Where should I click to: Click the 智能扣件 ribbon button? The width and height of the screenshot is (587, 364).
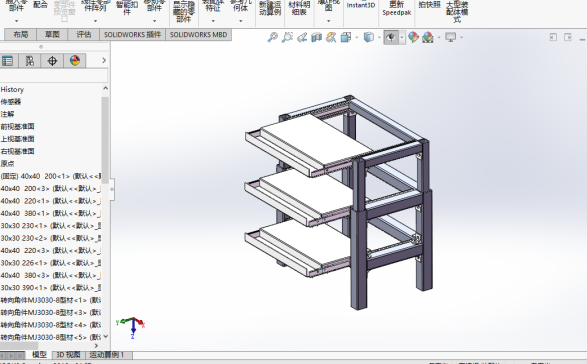pyautogui.click(x=127, y=8)
